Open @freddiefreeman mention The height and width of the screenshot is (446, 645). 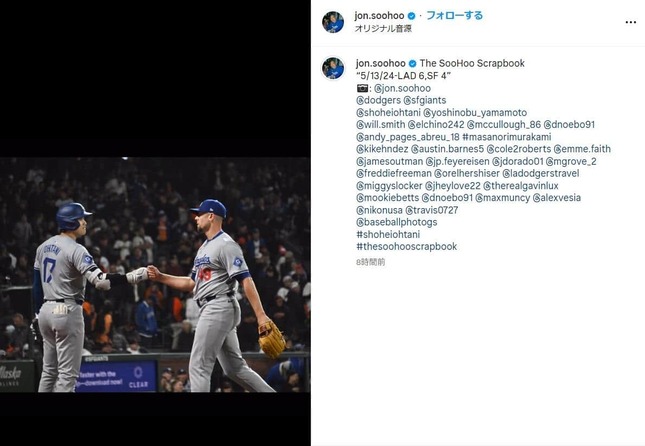point(394,174)
